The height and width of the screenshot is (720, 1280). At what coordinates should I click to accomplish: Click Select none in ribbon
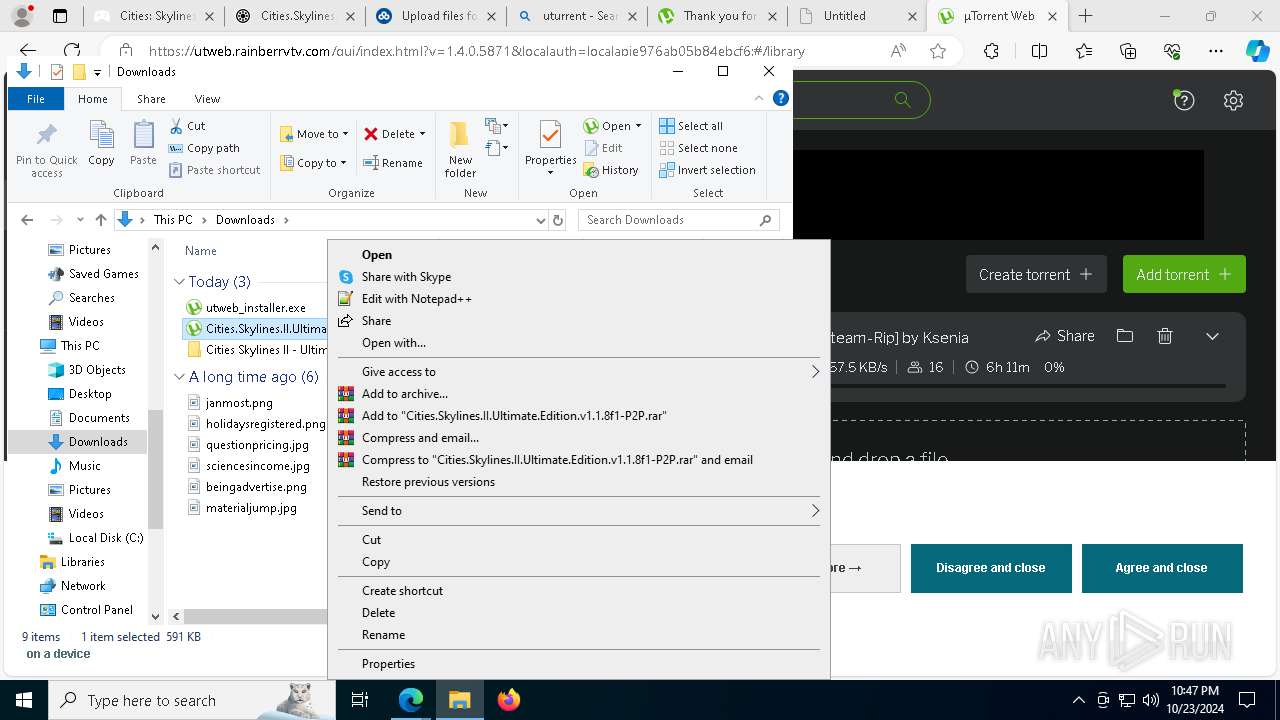click(x=698, y=148)
